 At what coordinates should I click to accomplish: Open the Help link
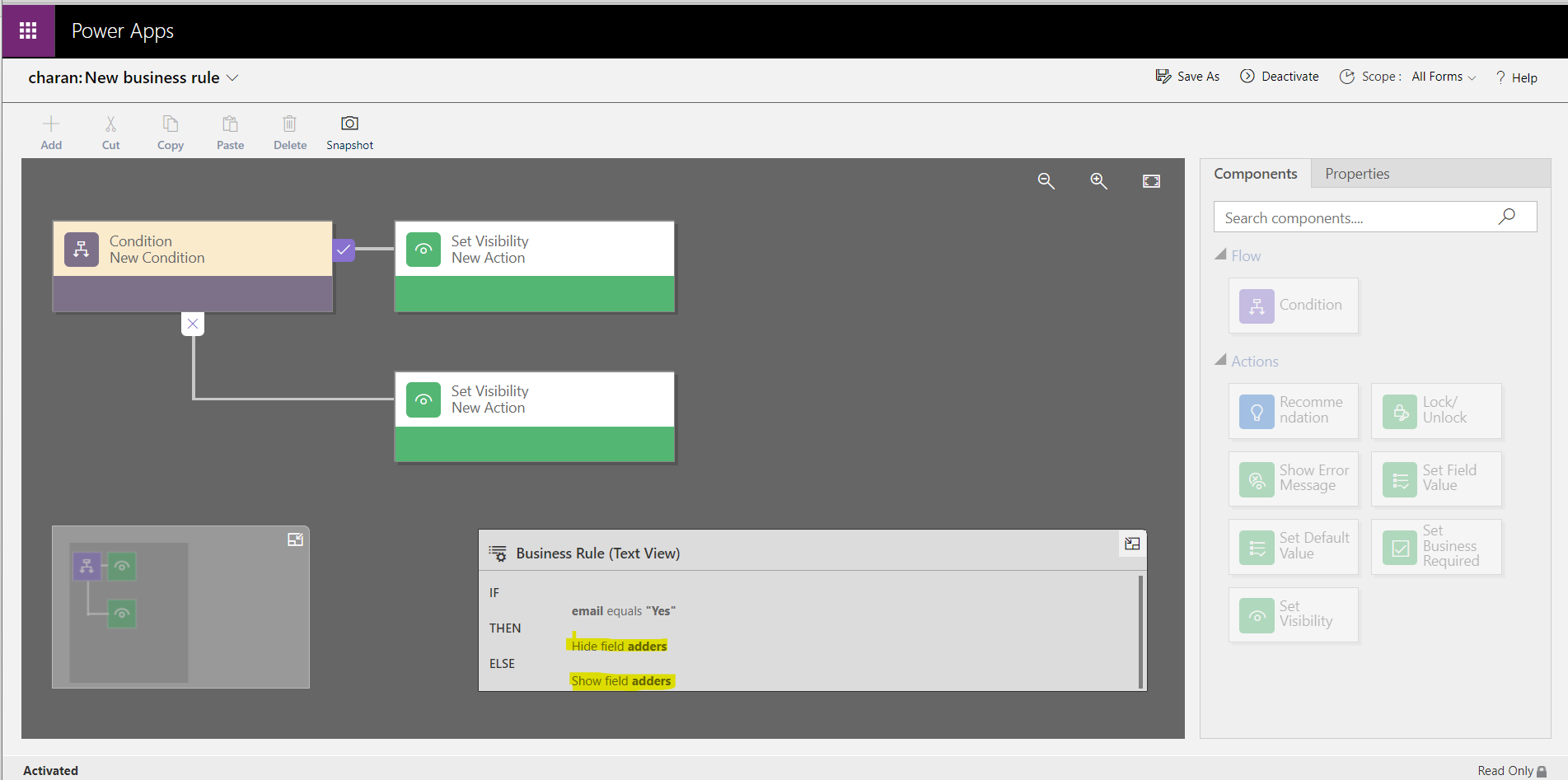pyautogui.click(x=1516, y=77)
